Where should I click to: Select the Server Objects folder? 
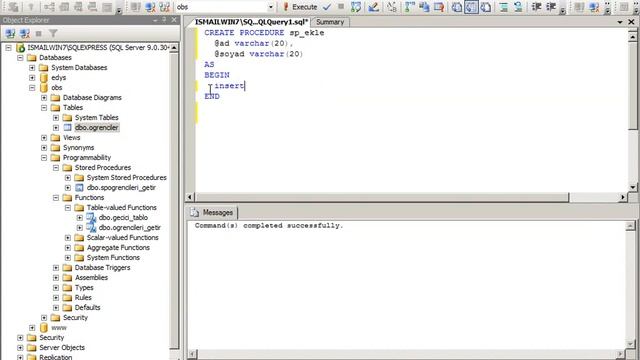[62, 347]
